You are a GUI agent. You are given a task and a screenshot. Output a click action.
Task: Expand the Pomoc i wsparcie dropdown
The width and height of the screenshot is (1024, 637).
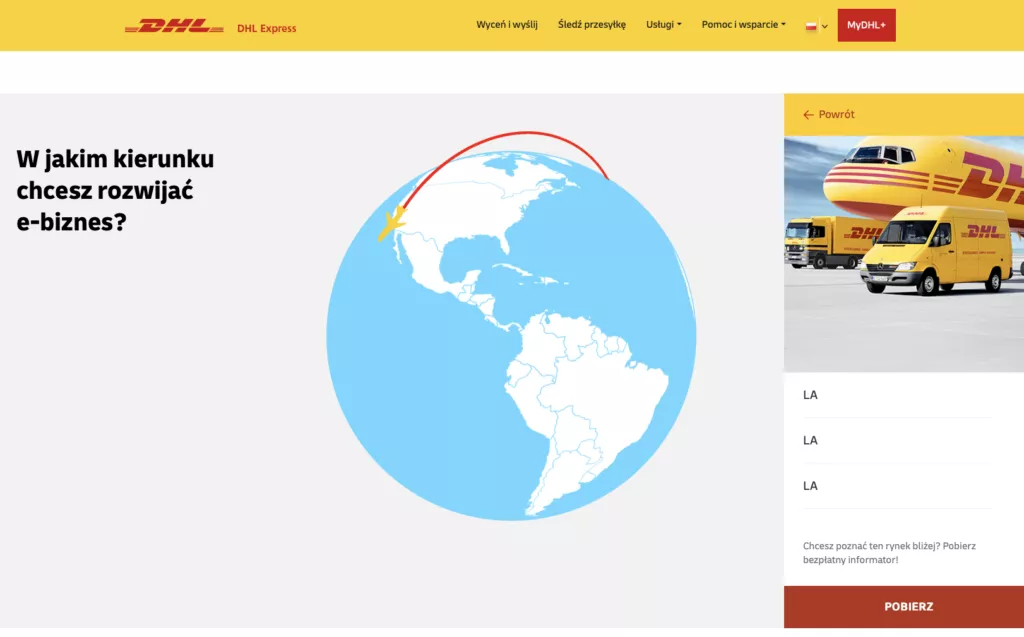point(743,25)
